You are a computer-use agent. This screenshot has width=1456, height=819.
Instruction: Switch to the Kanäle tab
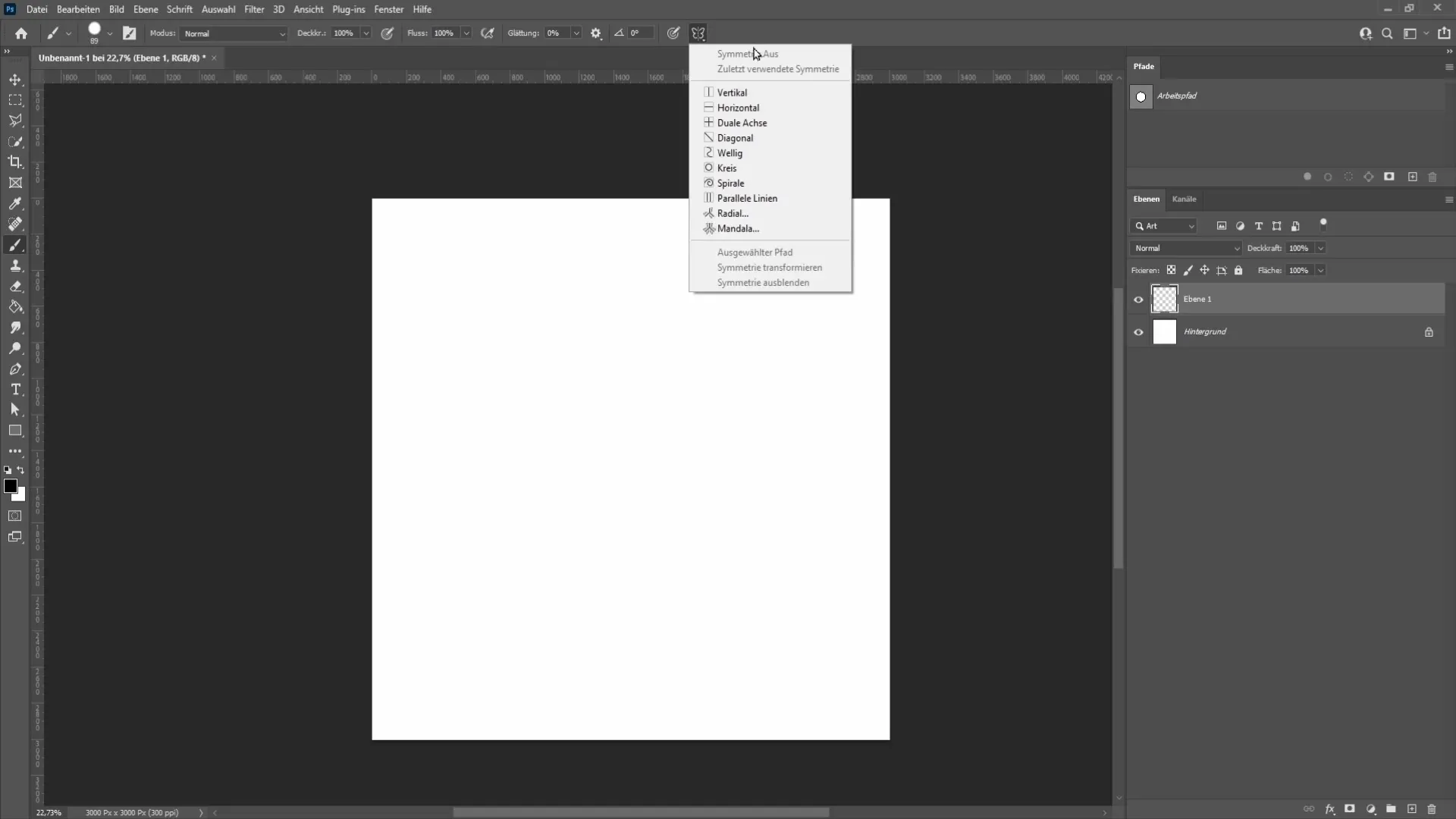coord(1184,199)
